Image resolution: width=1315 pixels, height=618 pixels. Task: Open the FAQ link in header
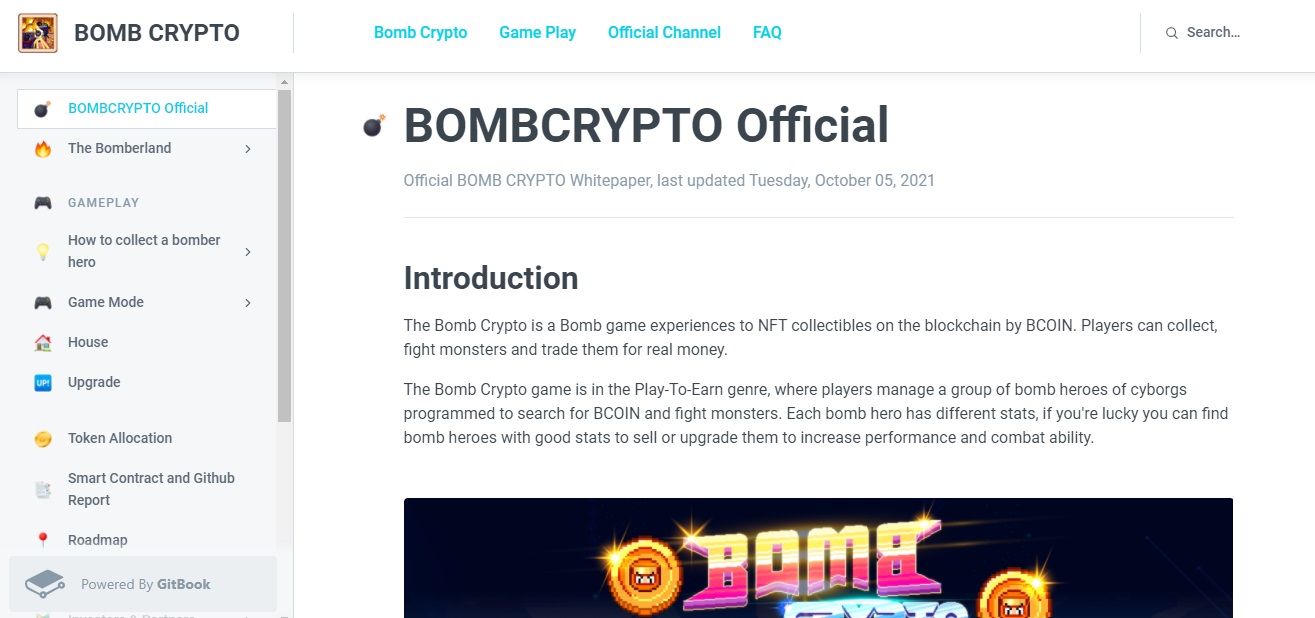click(767, 33)
